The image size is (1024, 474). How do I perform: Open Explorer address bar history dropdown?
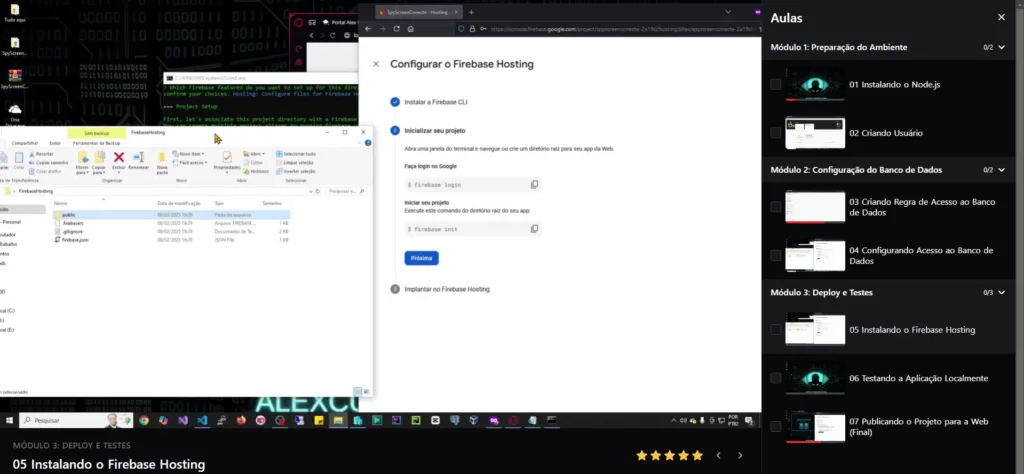[x=310, y=191]
